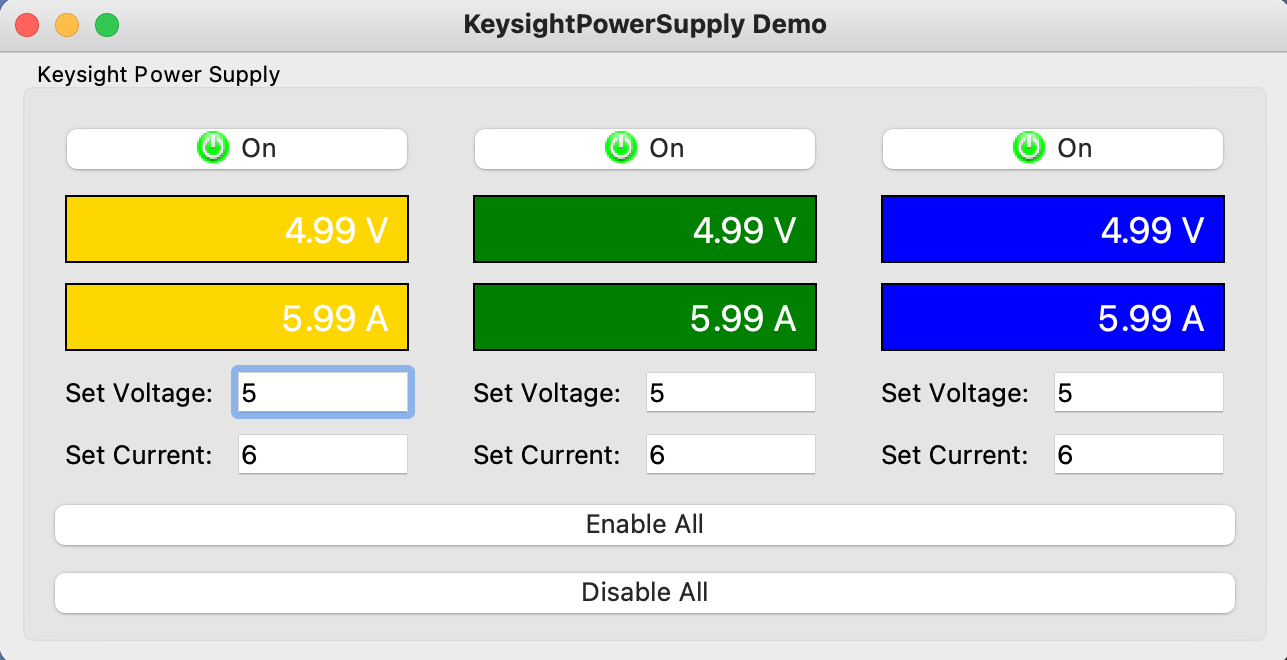Focus the Set Current field of the green channel
This screenshot has width=1287, height=660.
731,455
